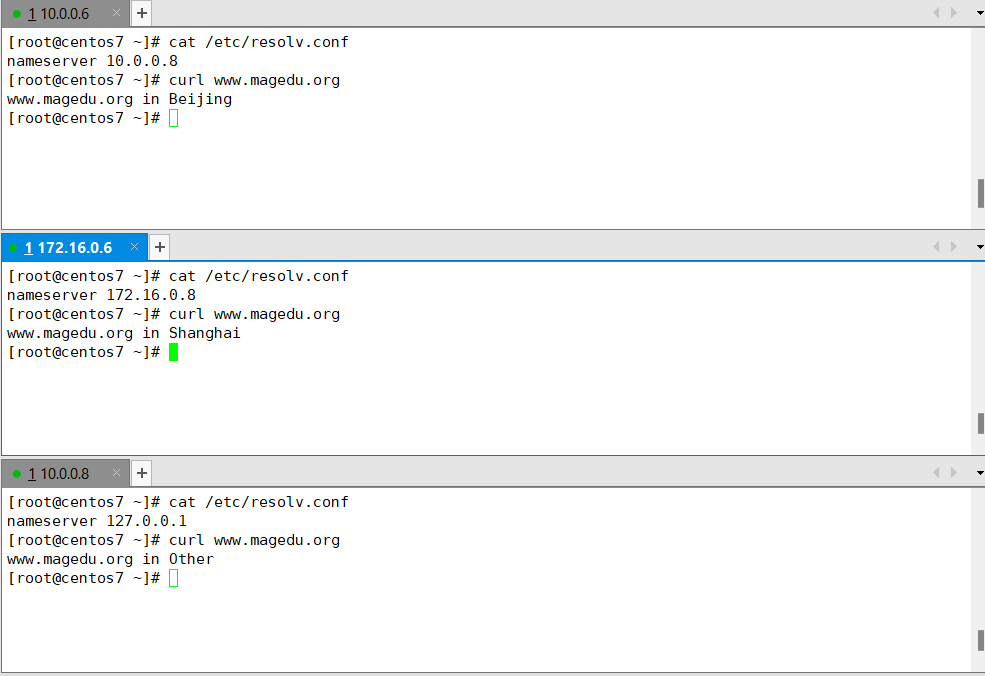Click green connection status dot on 10.0.0.6 tab
This screenshot has width=985, height=676.
17,14
